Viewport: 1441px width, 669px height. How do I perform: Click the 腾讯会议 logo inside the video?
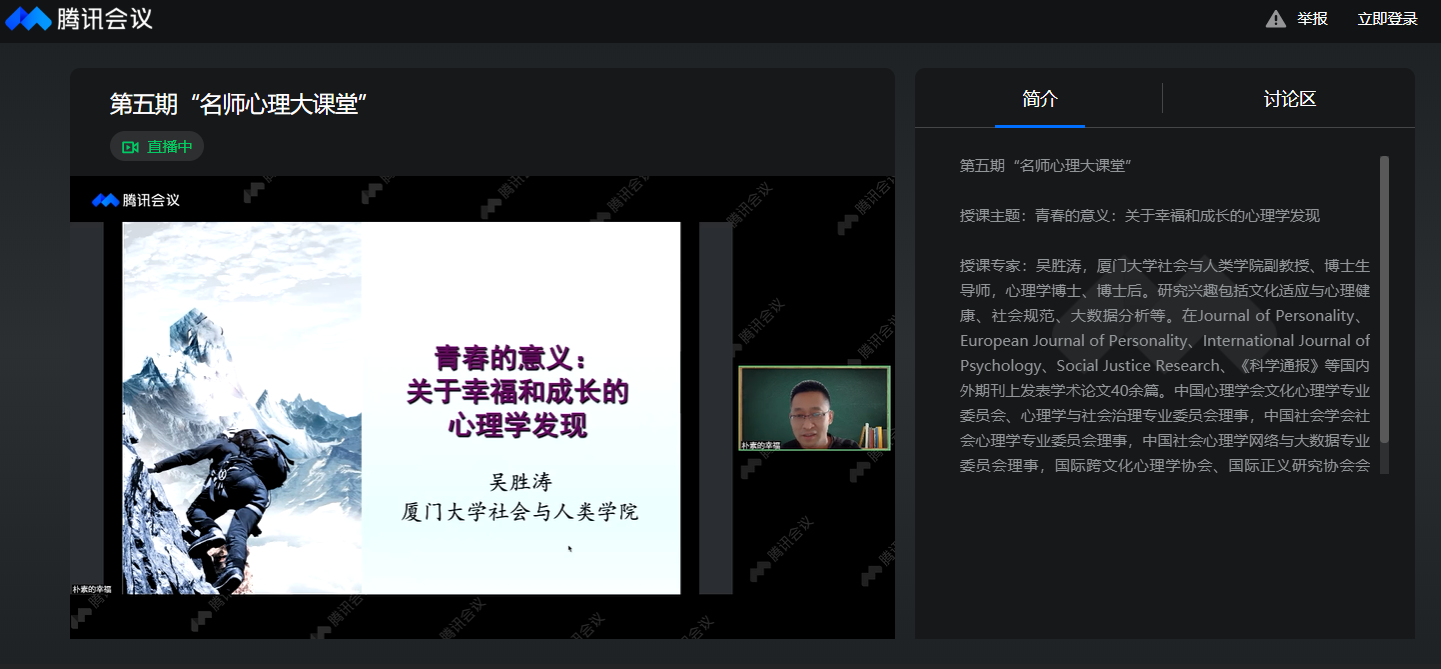click(x=136, y=200)
